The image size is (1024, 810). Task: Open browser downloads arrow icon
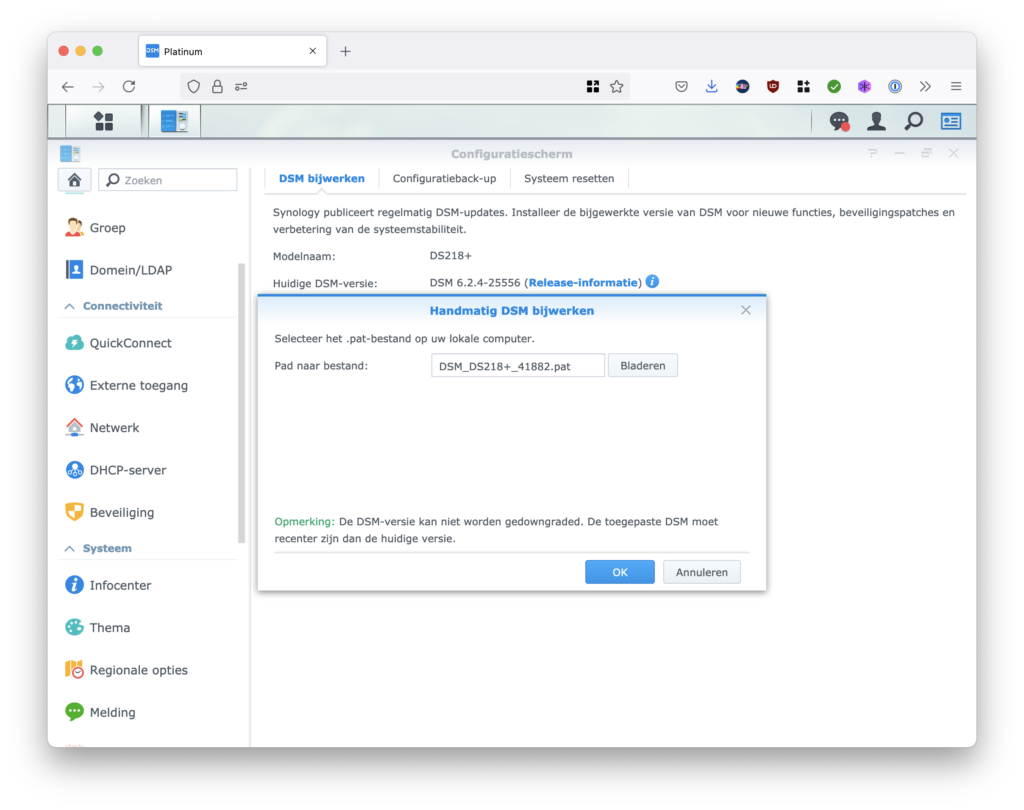click(x=711, y=86)
